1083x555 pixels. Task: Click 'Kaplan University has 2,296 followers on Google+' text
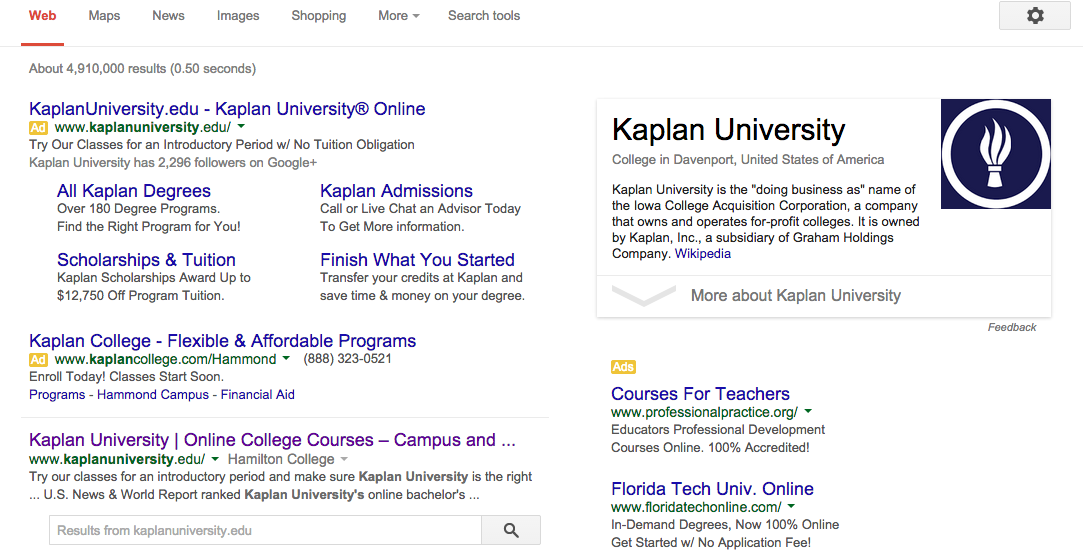tap(173, 163)
